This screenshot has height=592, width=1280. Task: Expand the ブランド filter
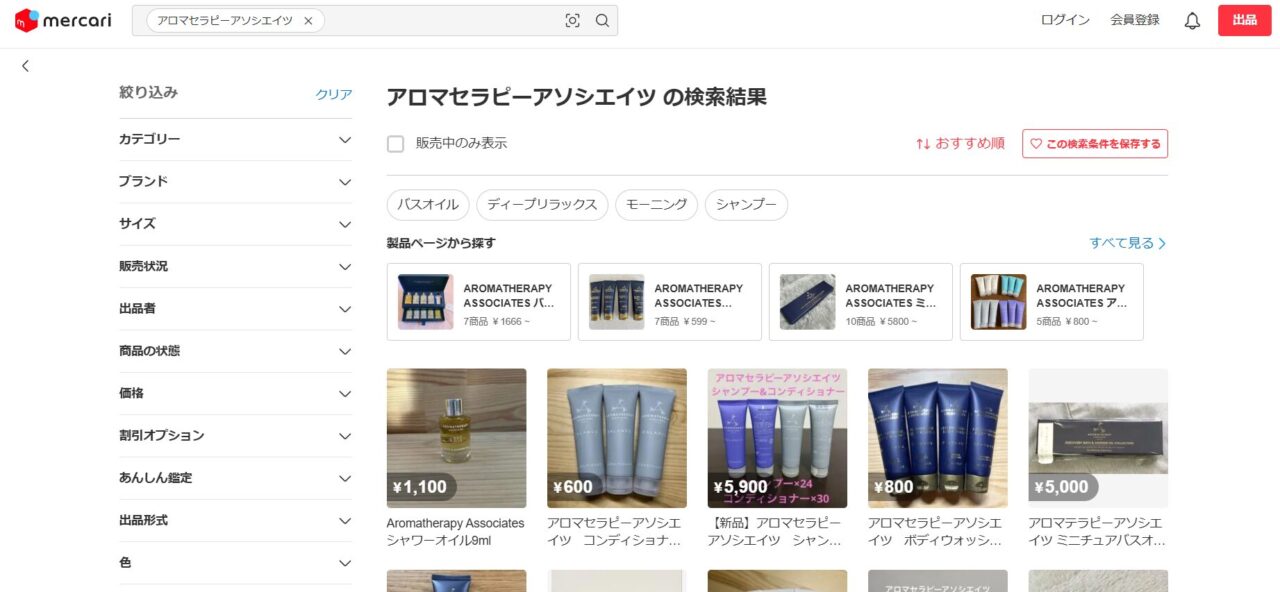click(236, 182)
